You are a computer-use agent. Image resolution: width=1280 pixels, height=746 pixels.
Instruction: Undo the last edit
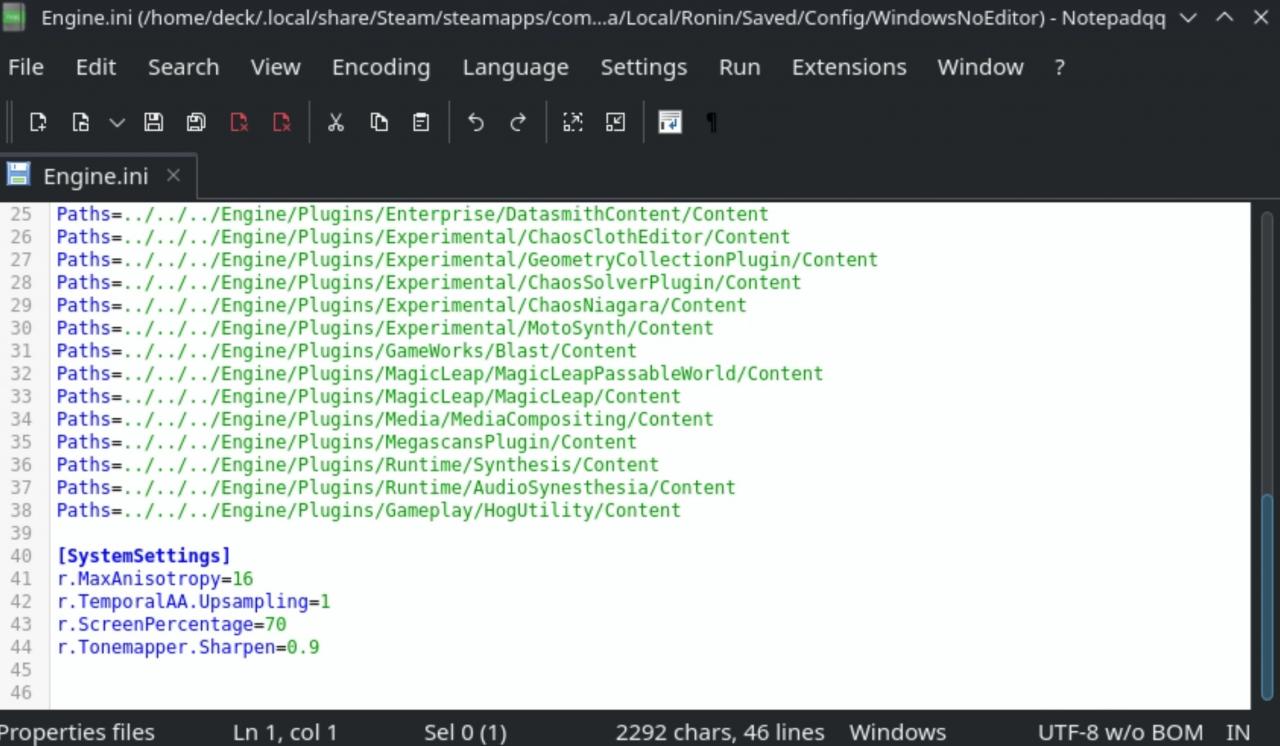tap(476, 122)
